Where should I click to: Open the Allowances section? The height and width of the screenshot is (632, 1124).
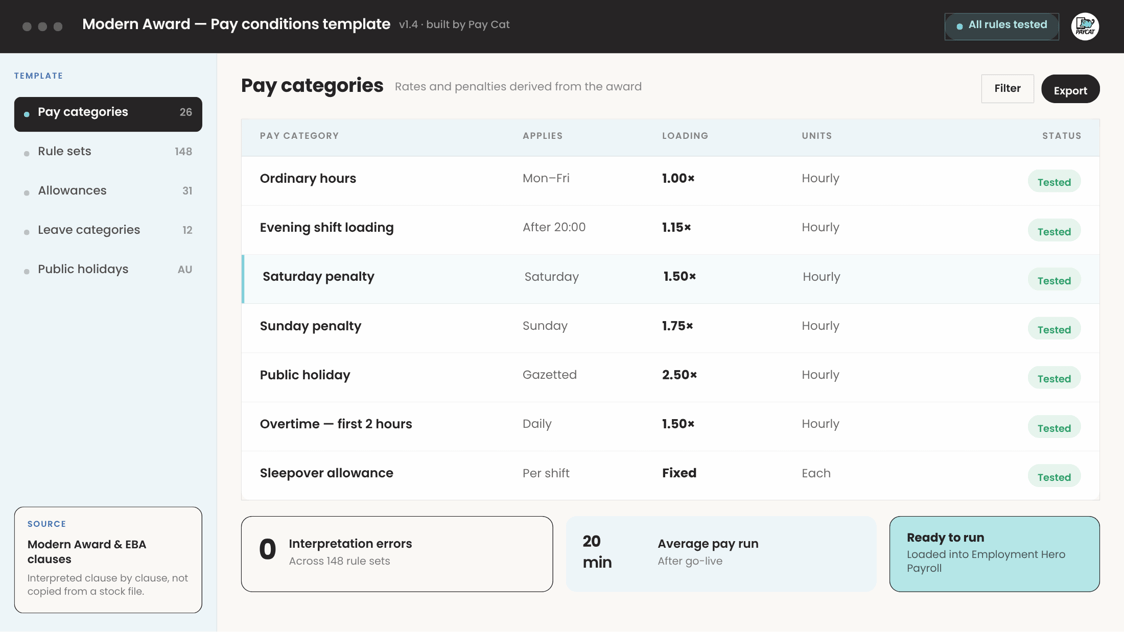pyautogui.click(x=108, y=191)
